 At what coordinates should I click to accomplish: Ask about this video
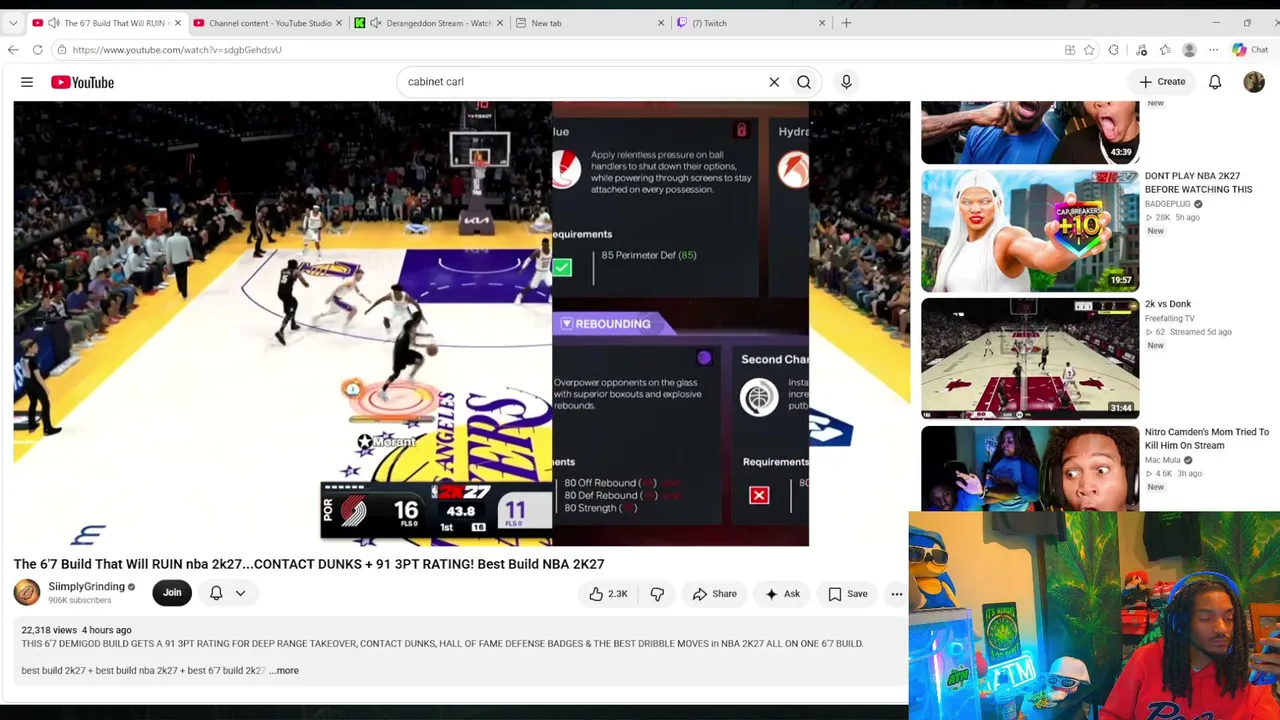(x=782, y=594)
